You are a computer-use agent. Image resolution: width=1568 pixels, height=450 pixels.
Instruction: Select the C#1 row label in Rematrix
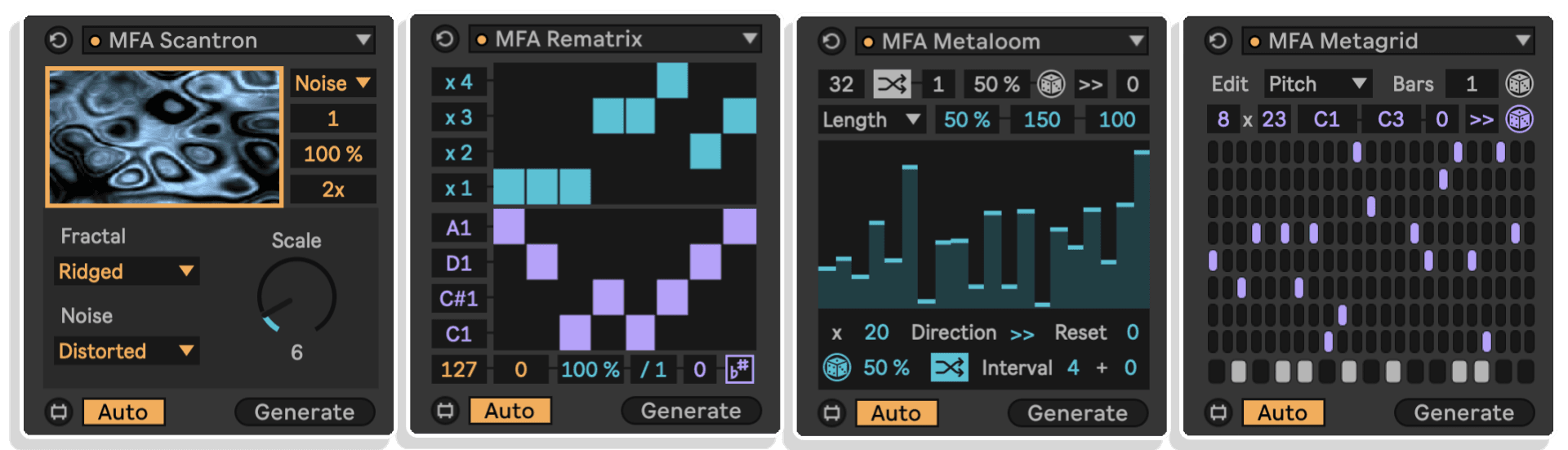coord(459,298)
